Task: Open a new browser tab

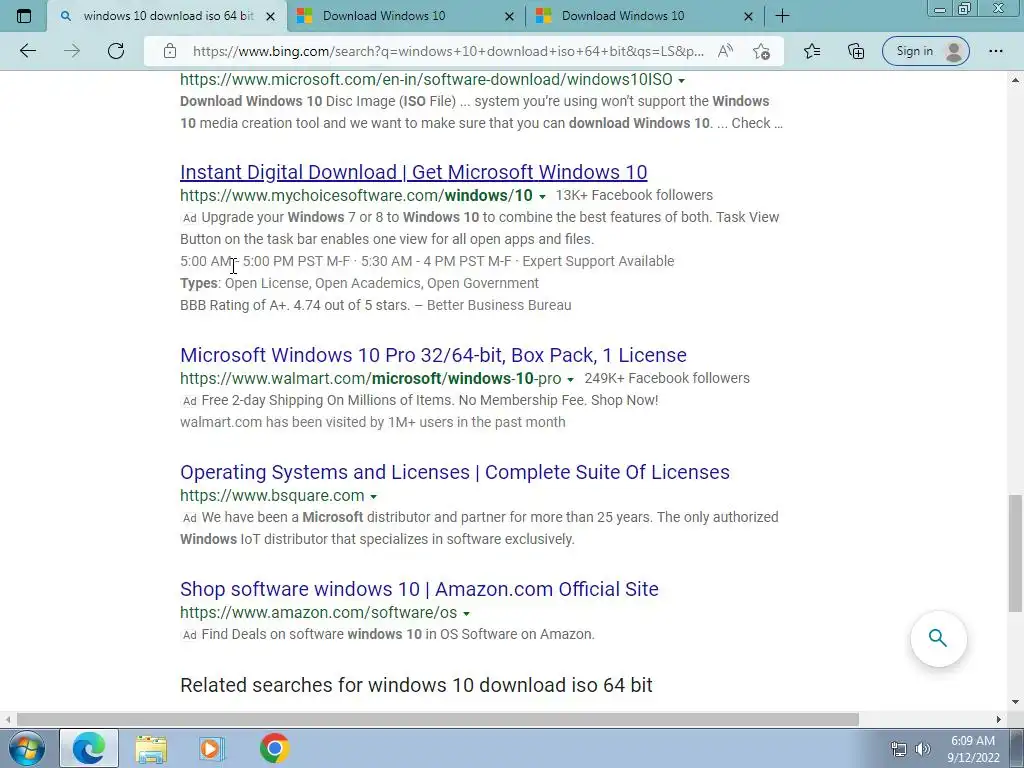Action: click(782, 16)
